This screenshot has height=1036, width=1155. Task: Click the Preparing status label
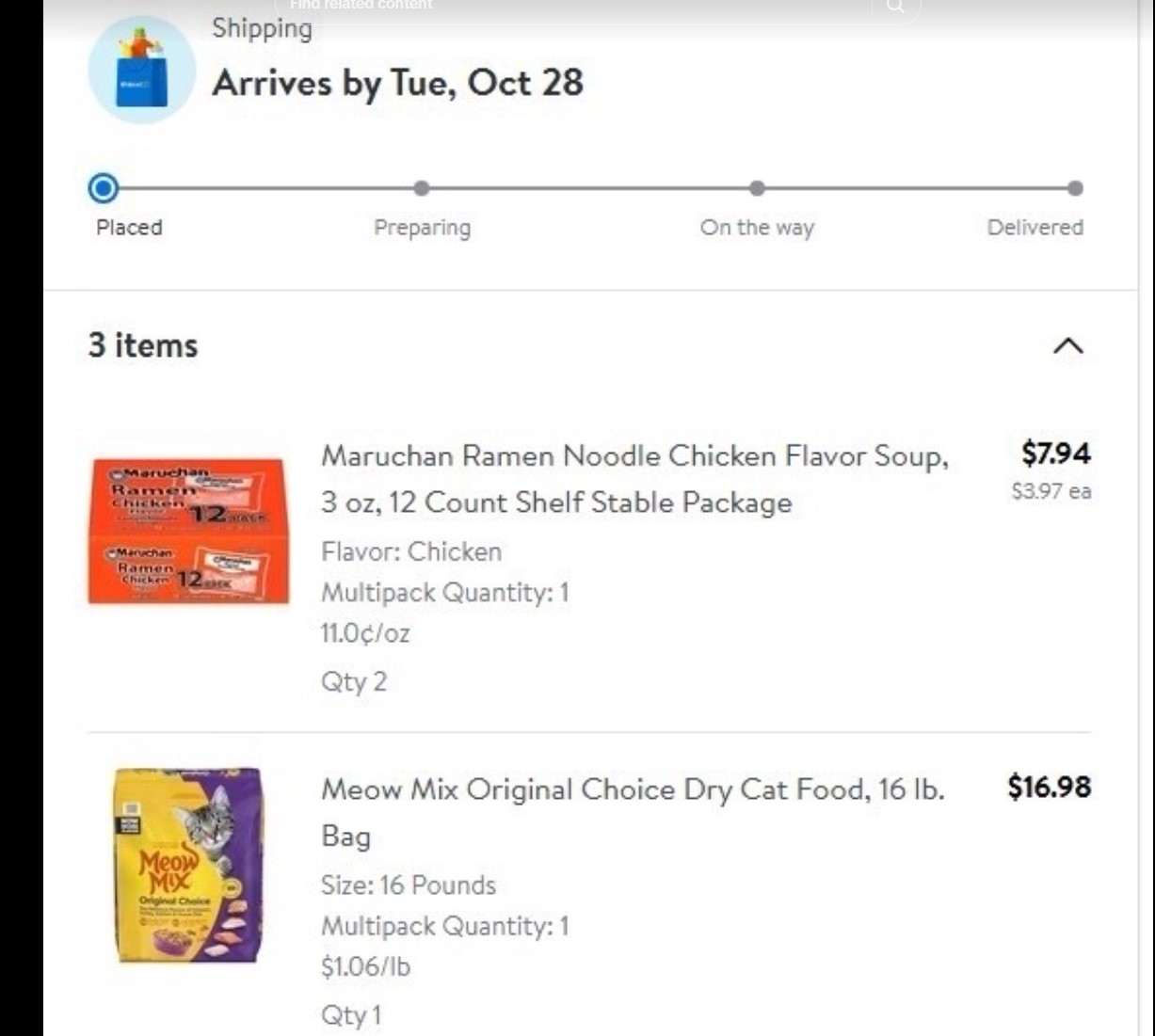tap(422, 228)
